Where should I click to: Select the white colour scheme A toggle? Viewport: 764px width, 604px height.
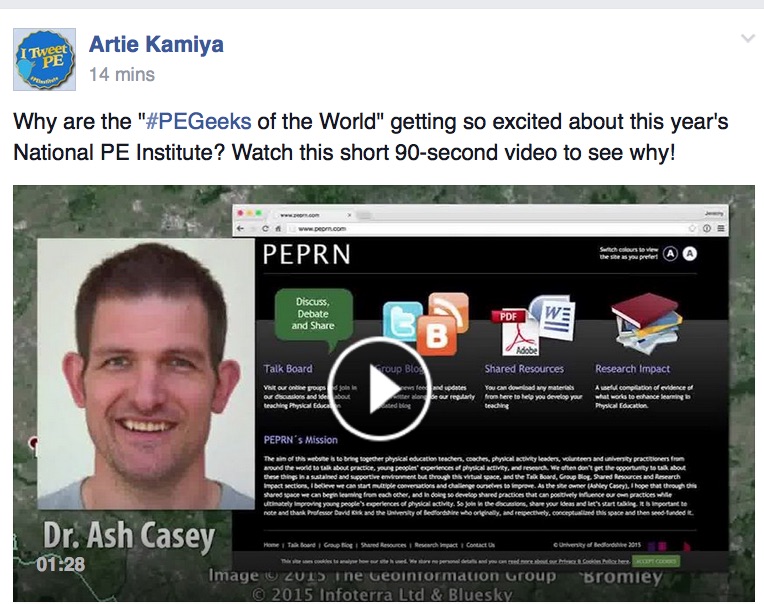tap(690, 254)
